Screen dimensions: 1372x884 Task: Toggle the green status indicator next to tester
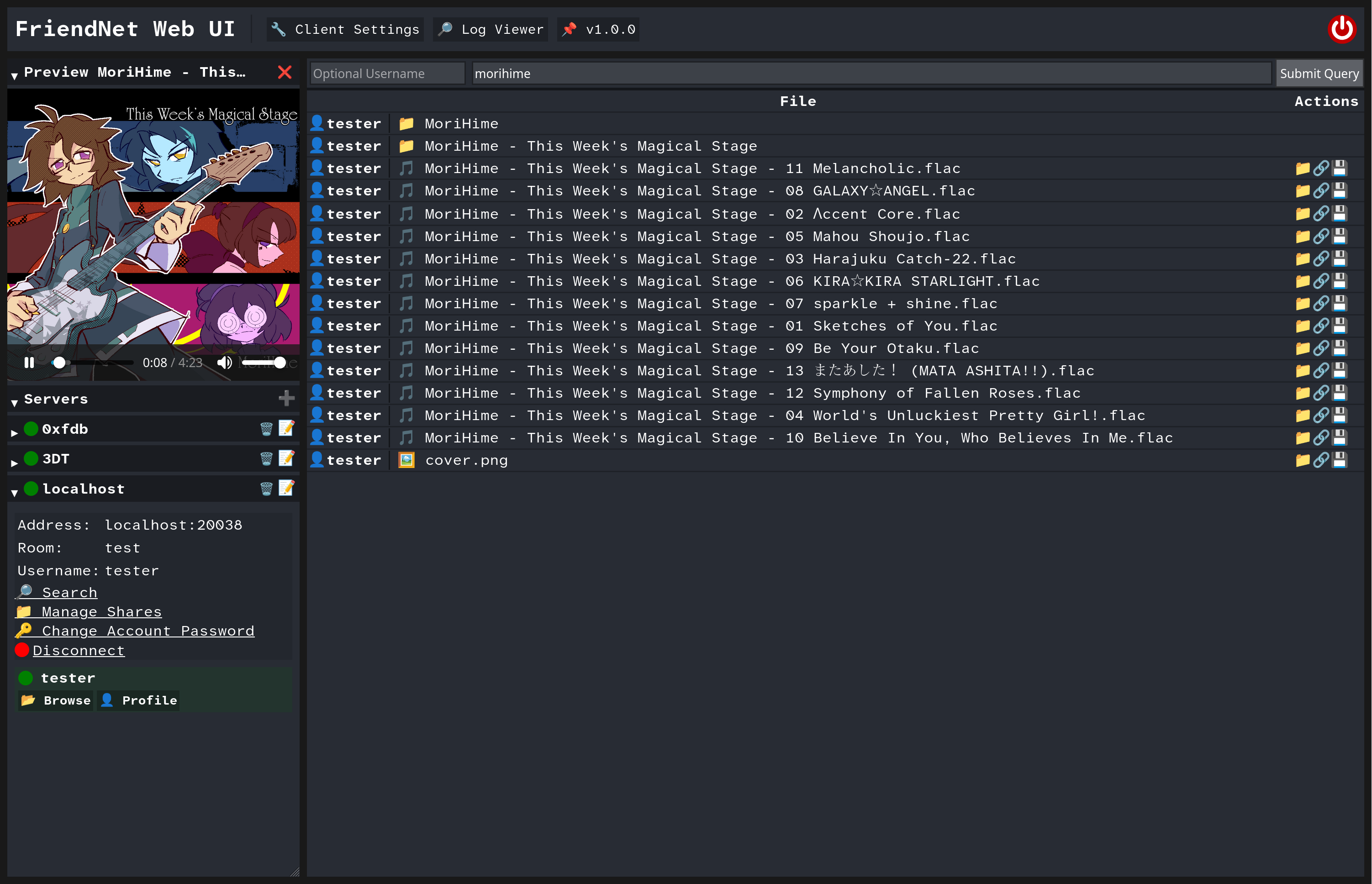pyautogui.click(x=25, y=677)
